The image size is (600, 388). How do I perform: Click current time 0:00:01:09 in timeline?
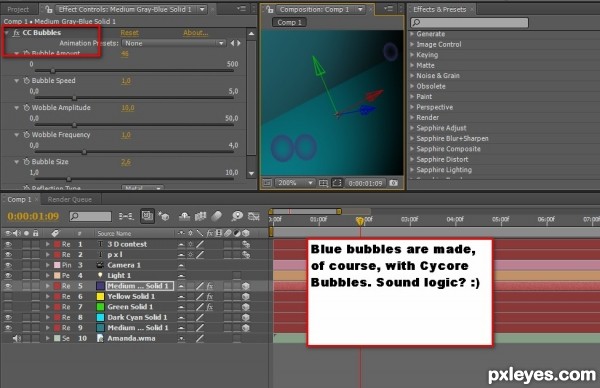[33, 216]
